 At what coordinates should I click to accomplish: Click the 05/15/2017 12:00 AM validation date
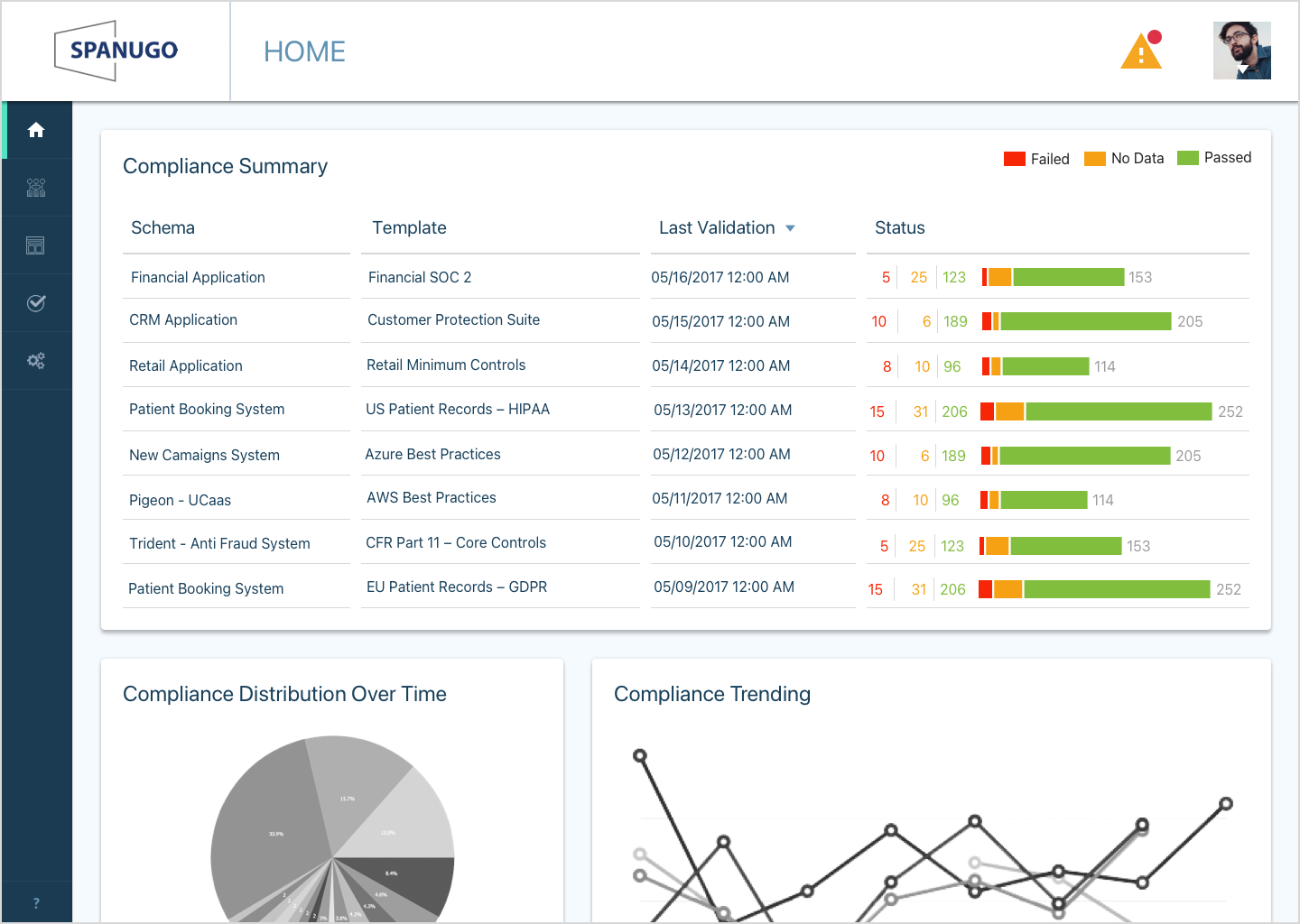point(720,321)
